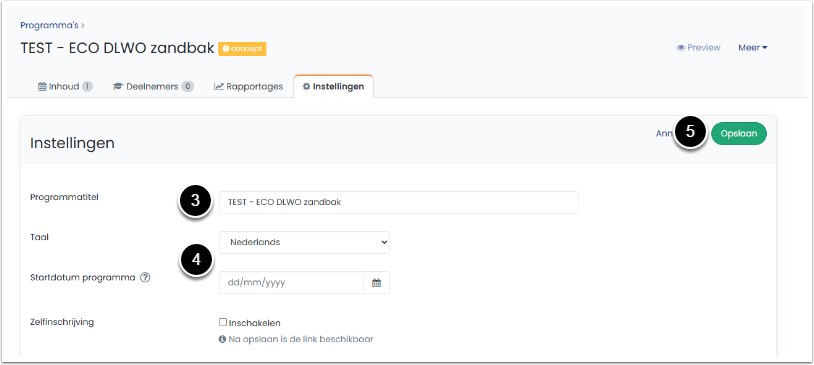Click the help question mark next to Startdatum programma

point(145,278)
